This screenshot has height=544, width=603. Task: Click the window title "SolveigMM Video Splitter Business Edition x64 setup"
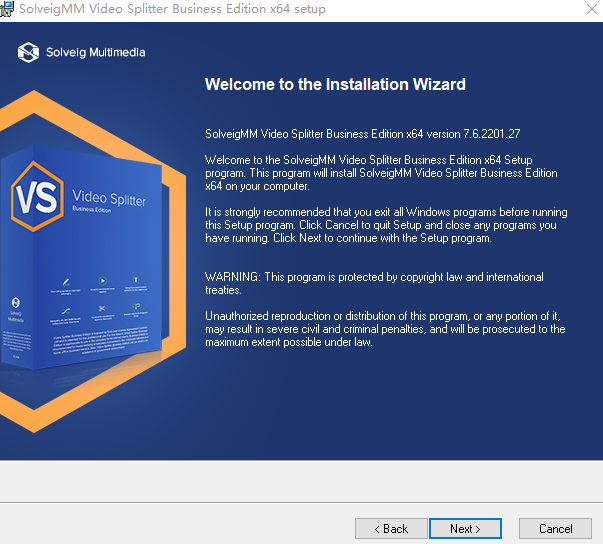[x=172, y=9]
